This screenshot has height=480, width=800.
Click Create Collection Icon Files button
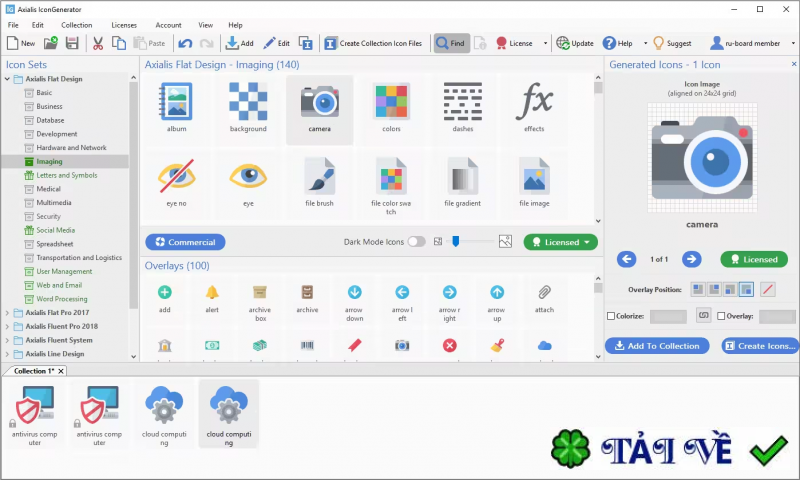373,43
